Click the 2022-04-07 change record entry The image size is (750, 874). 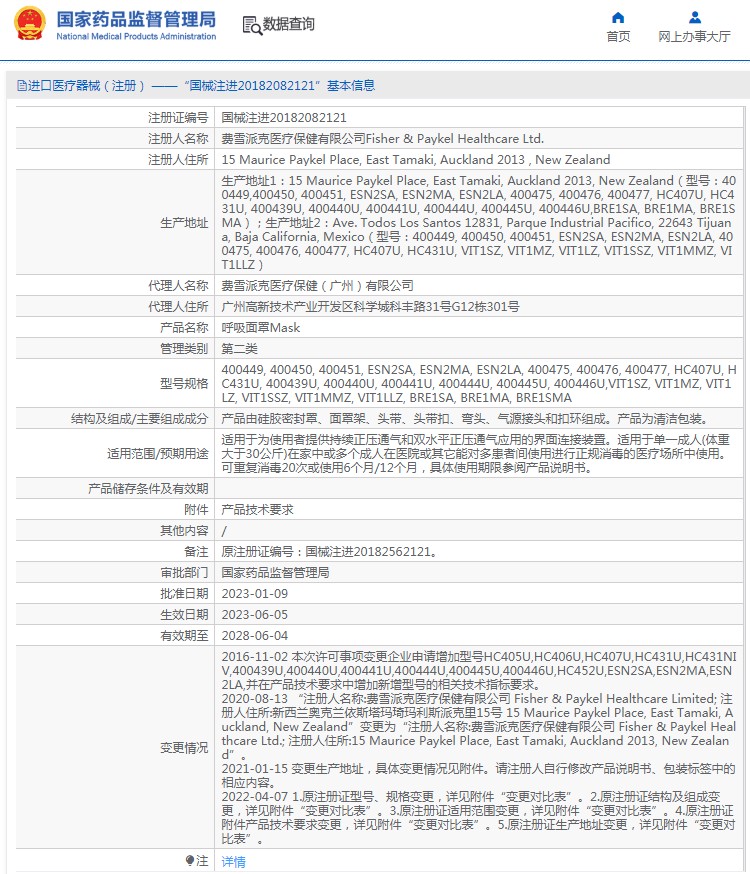point(479,817)
